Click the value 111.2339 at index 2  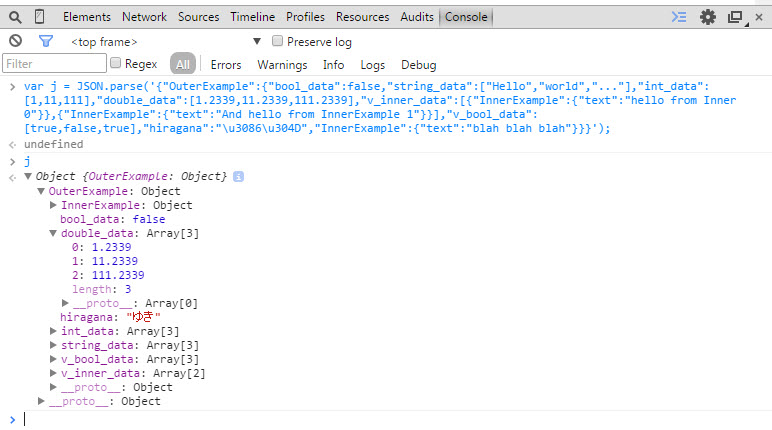[x=118, y=275]
